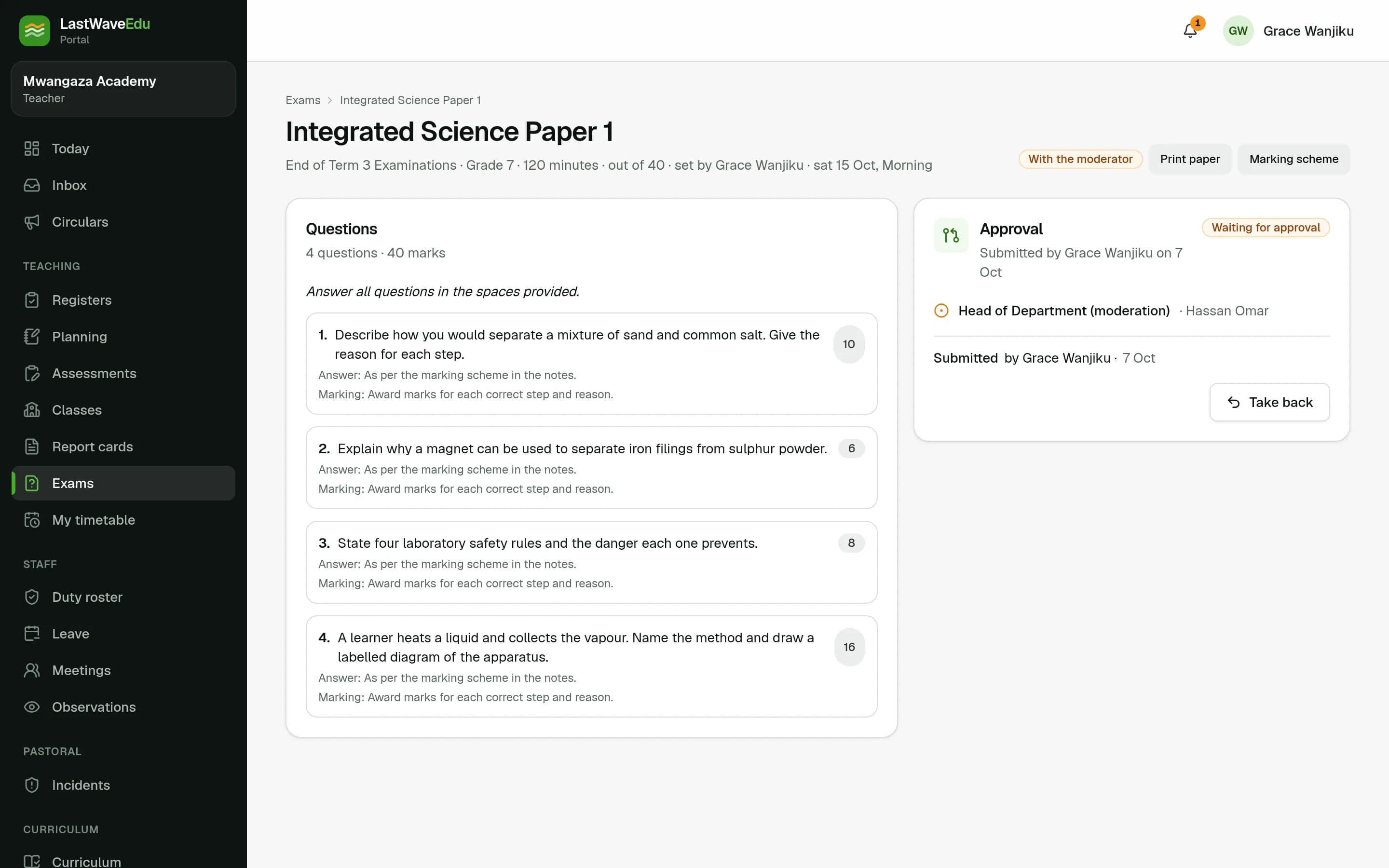
Task: Click the Assessments icon in sidebar
Action: tap(31, 374)
